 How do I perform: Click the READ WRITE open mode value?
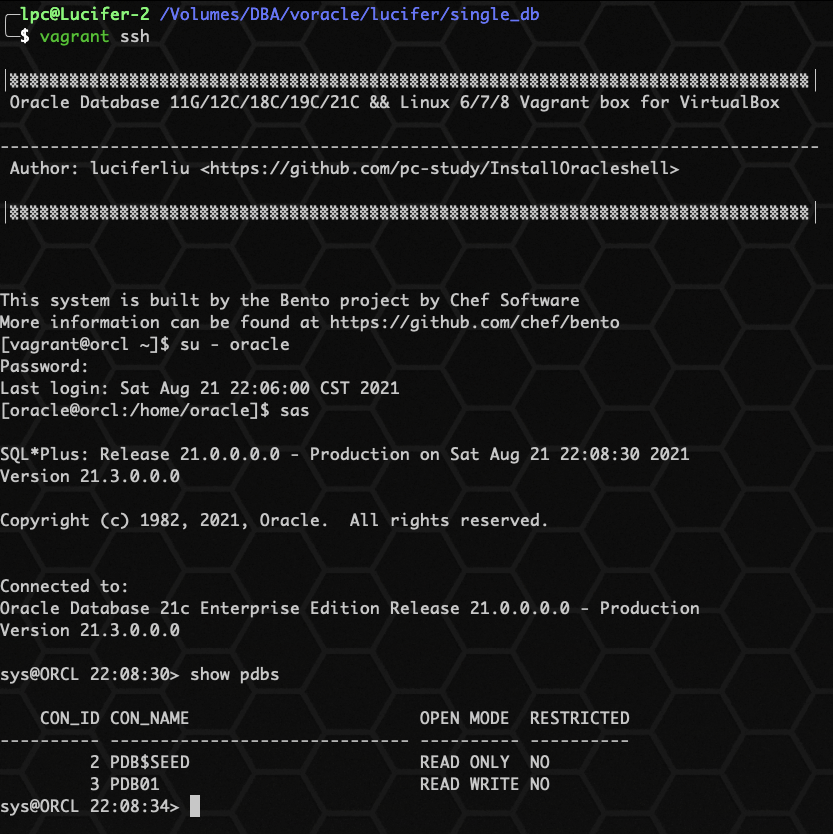tap(469, 785)
